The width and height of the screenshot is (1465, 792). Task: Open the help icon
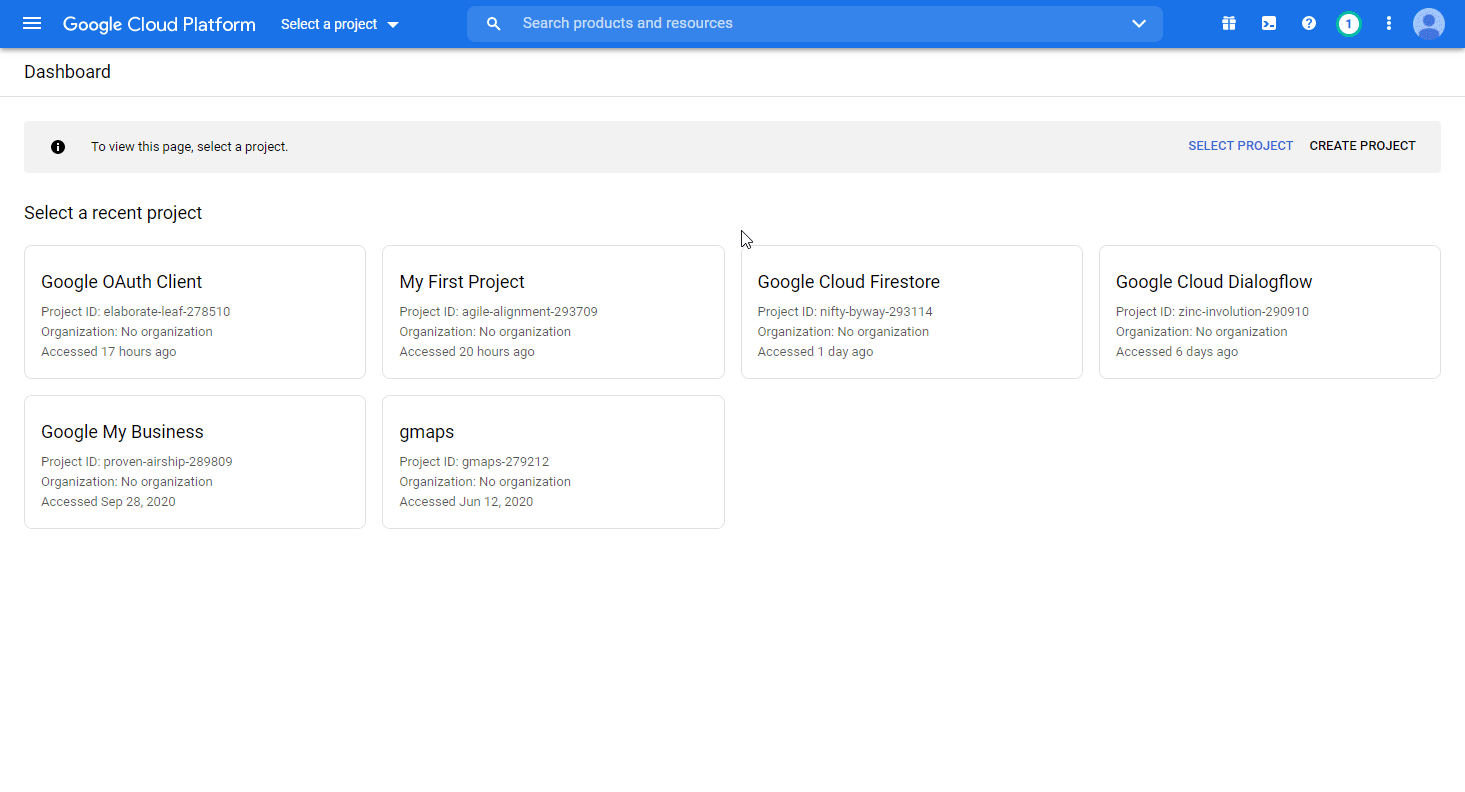point(1308,23)
